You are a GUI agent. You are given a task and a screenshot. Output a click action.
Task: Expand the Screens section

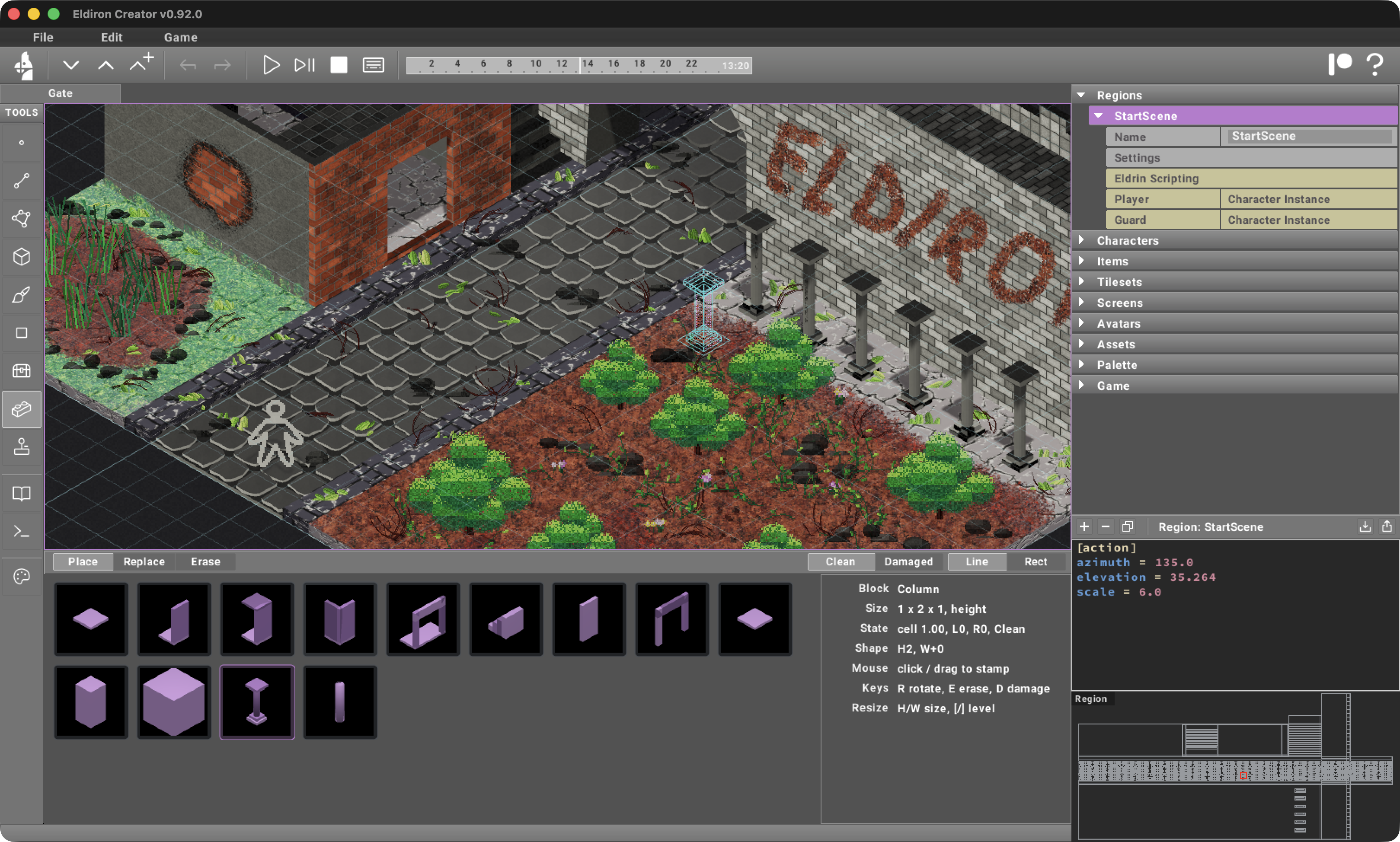1081,303
